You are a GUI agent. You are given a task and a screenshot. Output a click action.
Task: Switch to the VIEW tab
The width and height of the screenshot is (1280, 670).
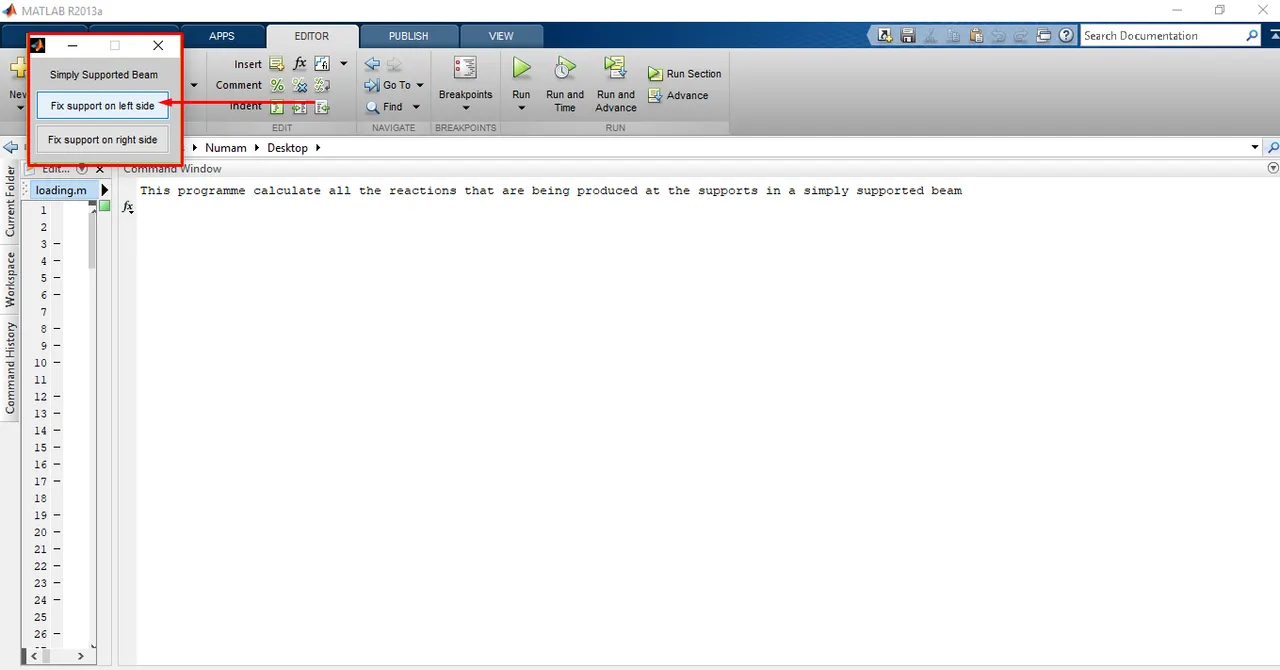coord(501,36)
